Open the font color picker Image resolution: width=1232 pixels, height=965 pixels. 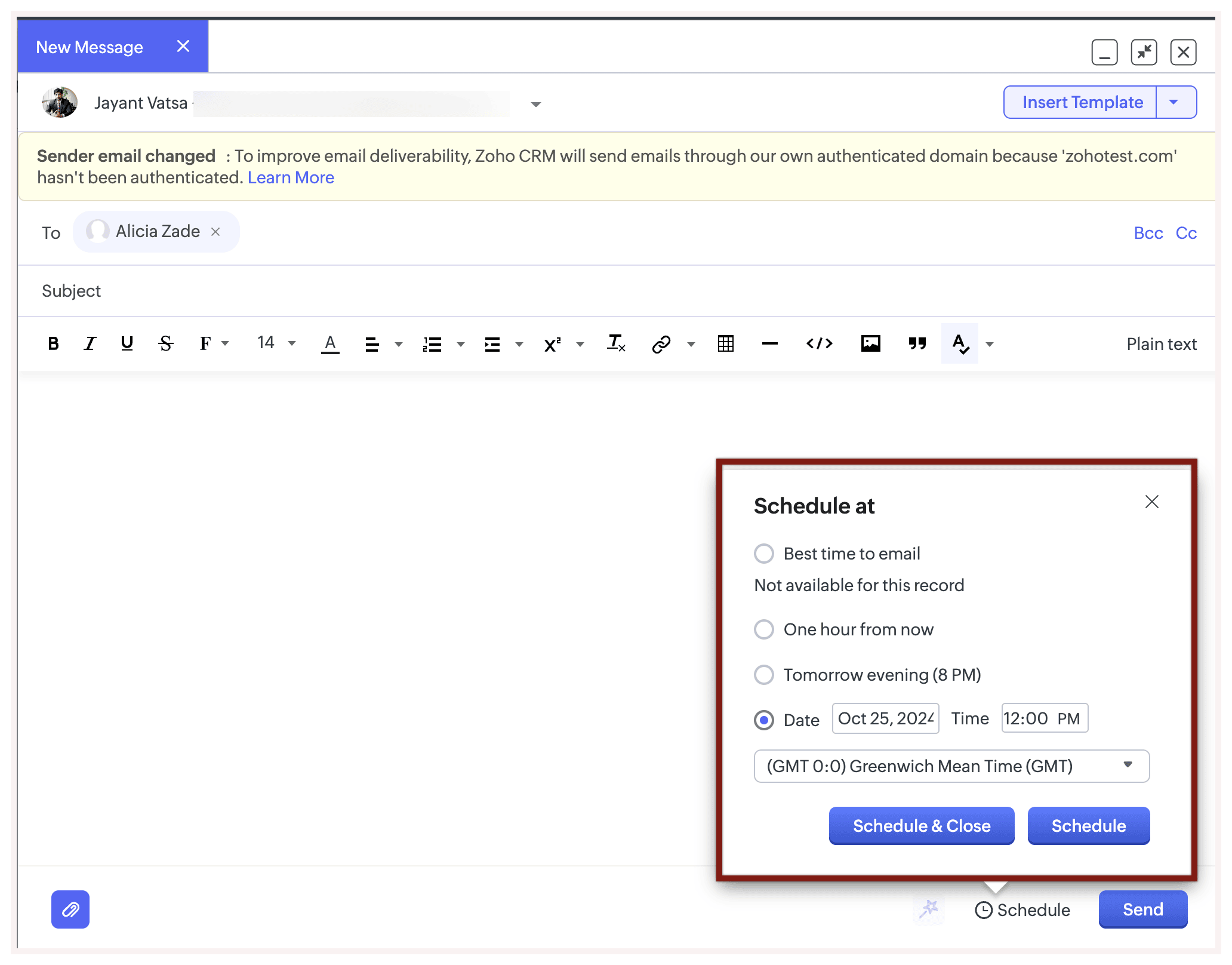tap(330, 343)
